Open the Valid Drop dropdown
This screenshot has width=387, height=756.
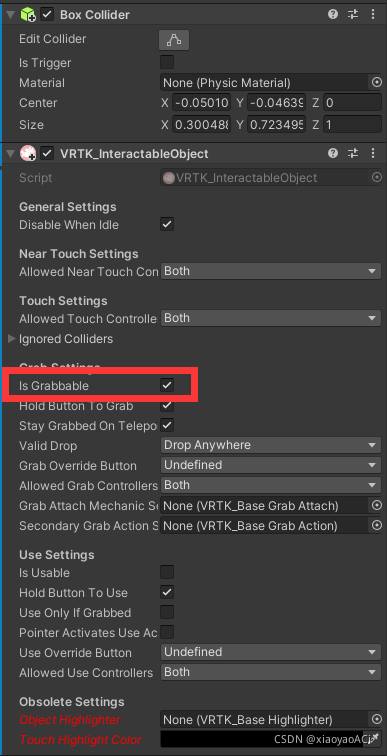pyautogui.click(x=270, y=445)
